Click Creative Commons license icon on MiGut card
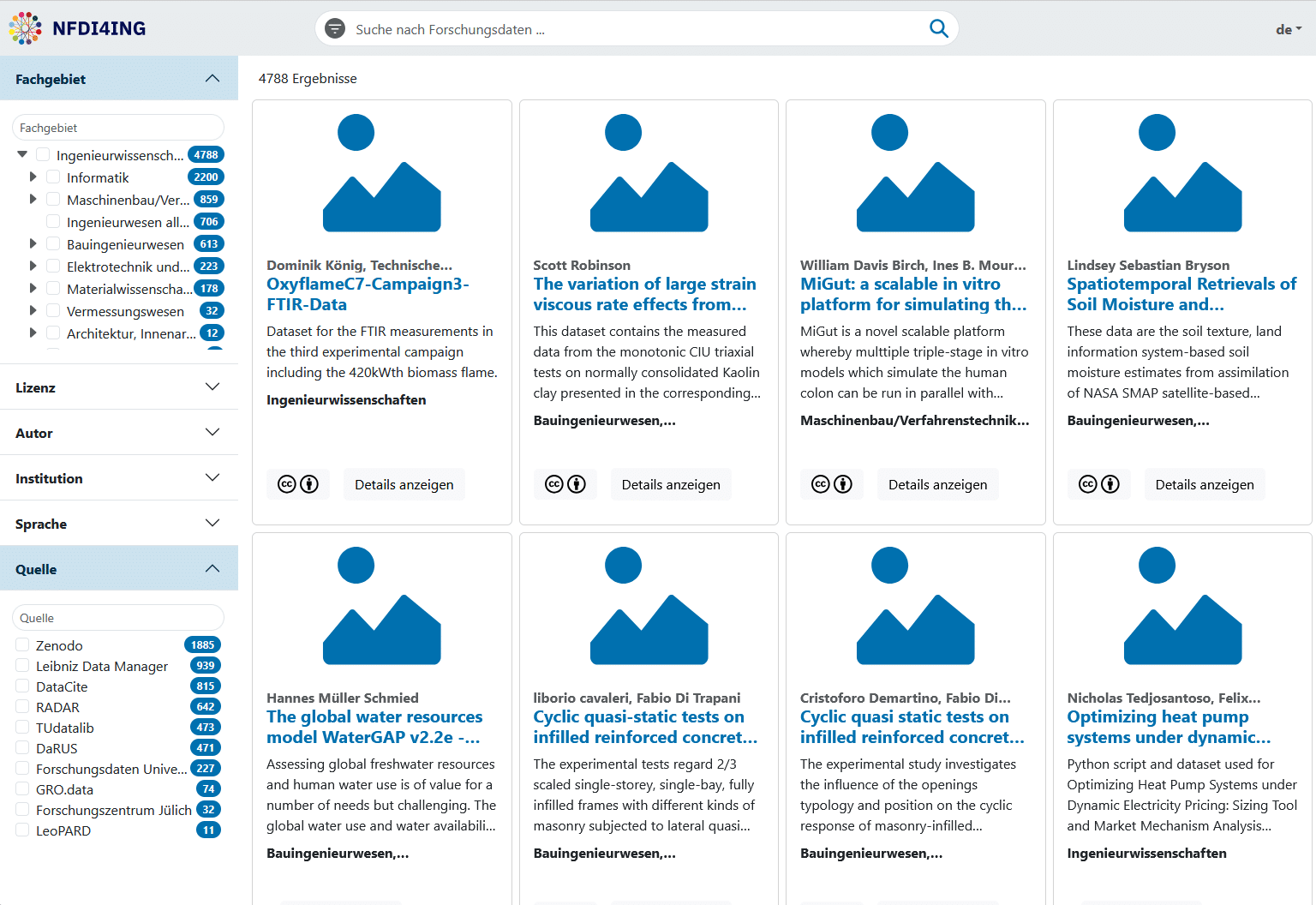The image size is (1316, 905). 831,484
